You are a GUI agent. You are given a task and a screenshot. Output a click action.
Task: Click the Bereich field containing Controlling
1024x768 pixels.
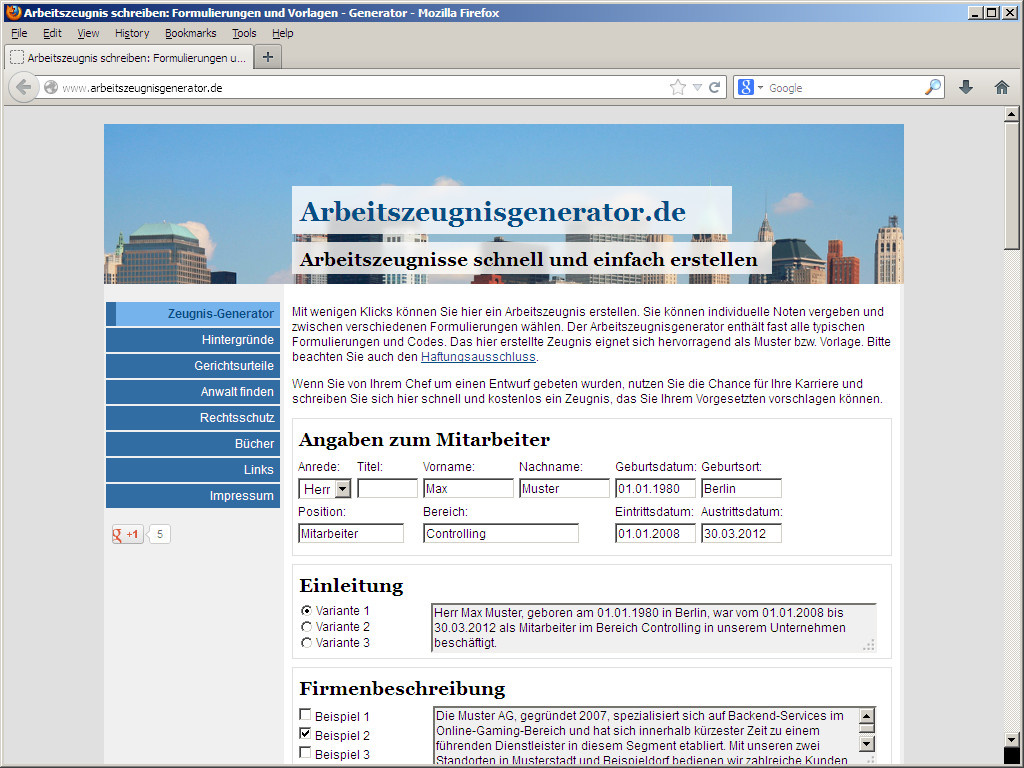[x=501, y=534]
